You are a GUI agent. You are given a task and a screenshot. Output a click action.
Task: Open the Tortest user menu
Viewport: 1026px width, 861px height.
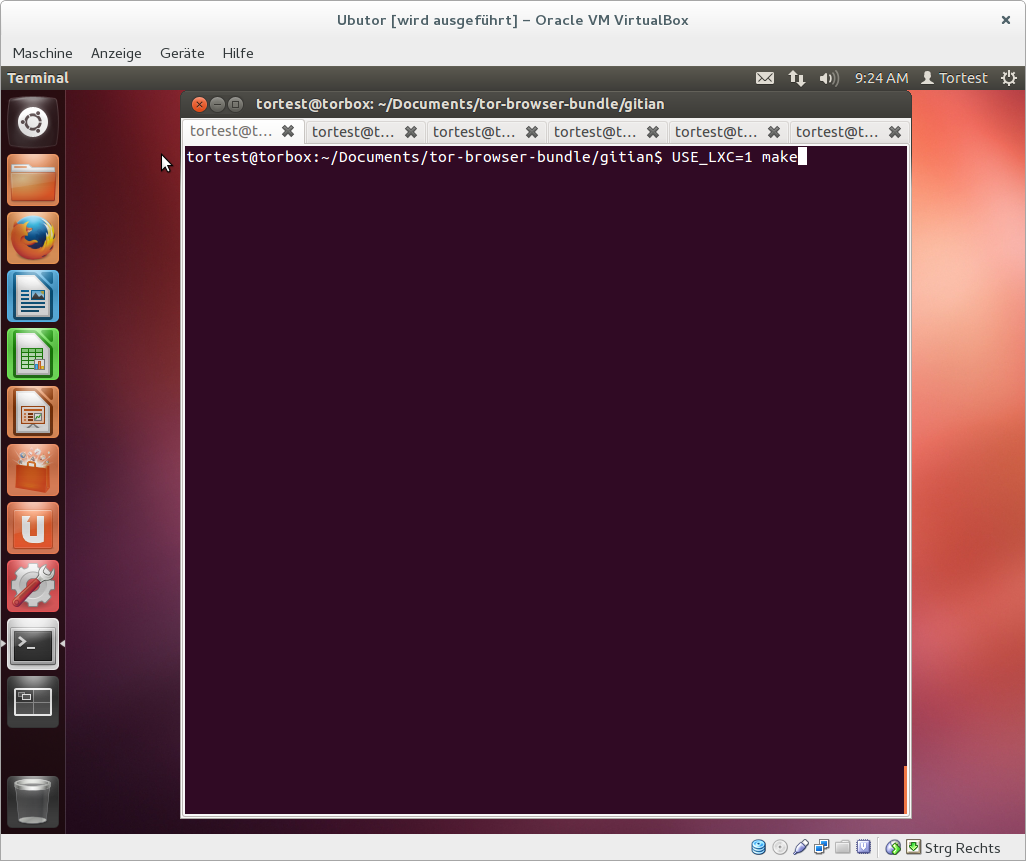click(x=954, y=78)
